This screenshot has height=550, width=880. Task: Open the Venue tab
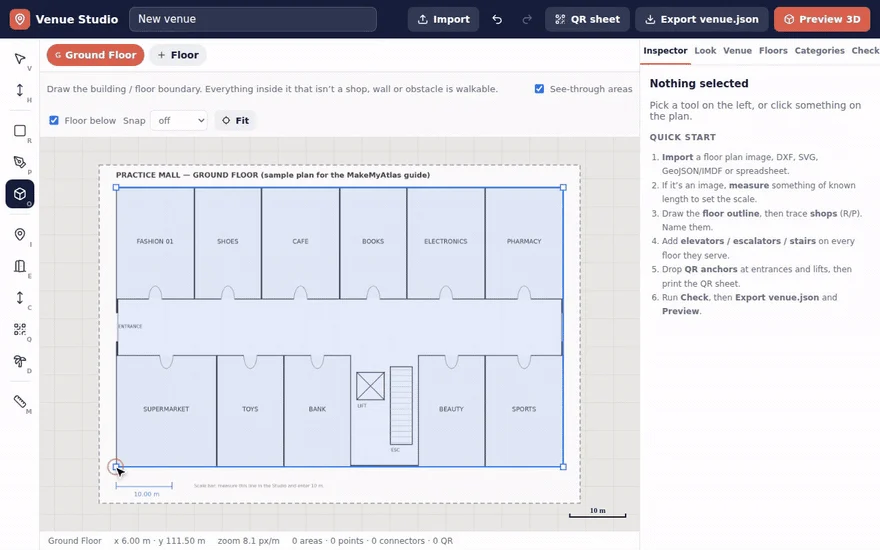point(737,51)
